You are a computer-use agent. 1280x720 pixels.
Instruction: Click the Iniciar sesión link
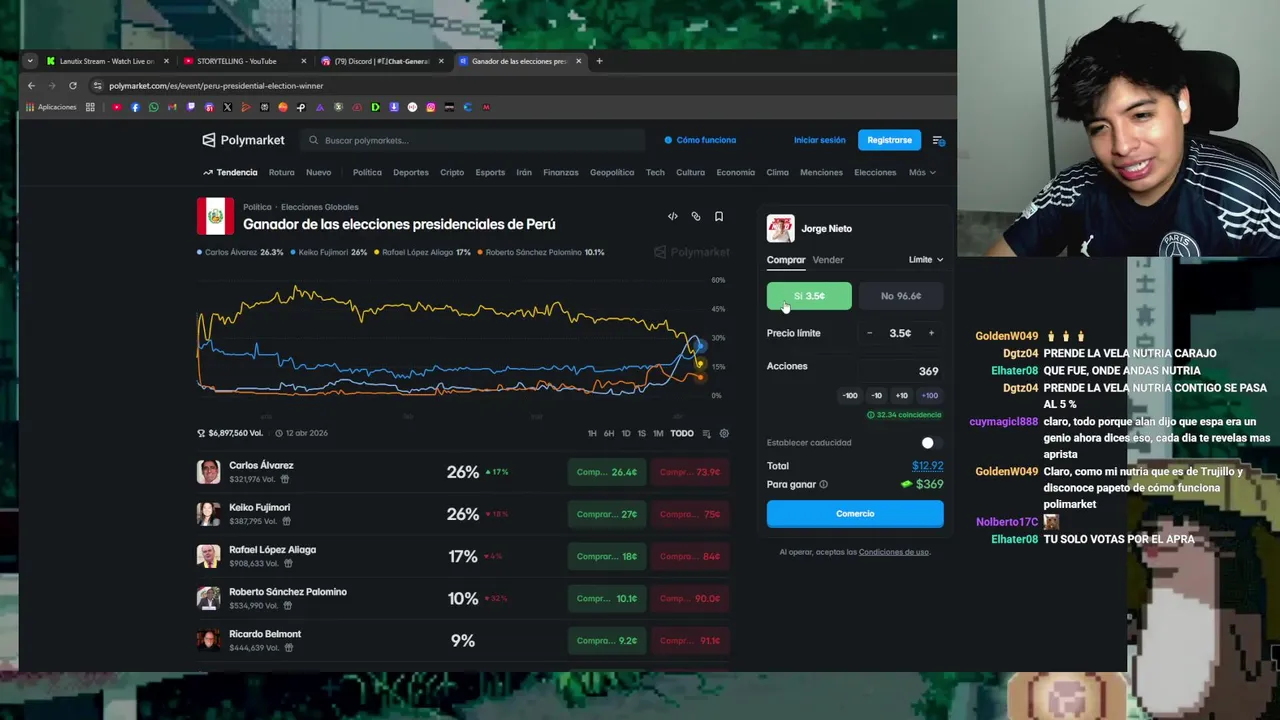(x=820, y=140)
